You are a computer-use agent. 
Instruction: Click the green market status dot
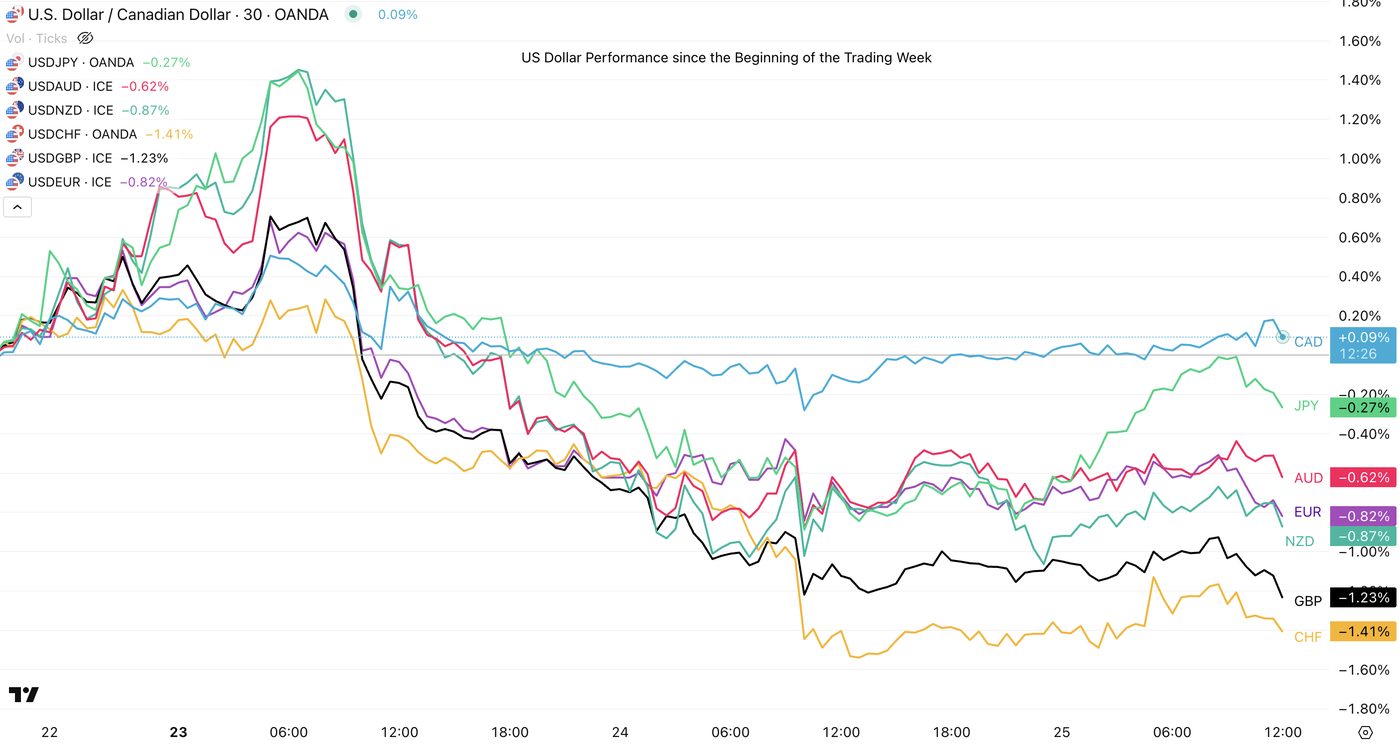(x=353, y=15)
